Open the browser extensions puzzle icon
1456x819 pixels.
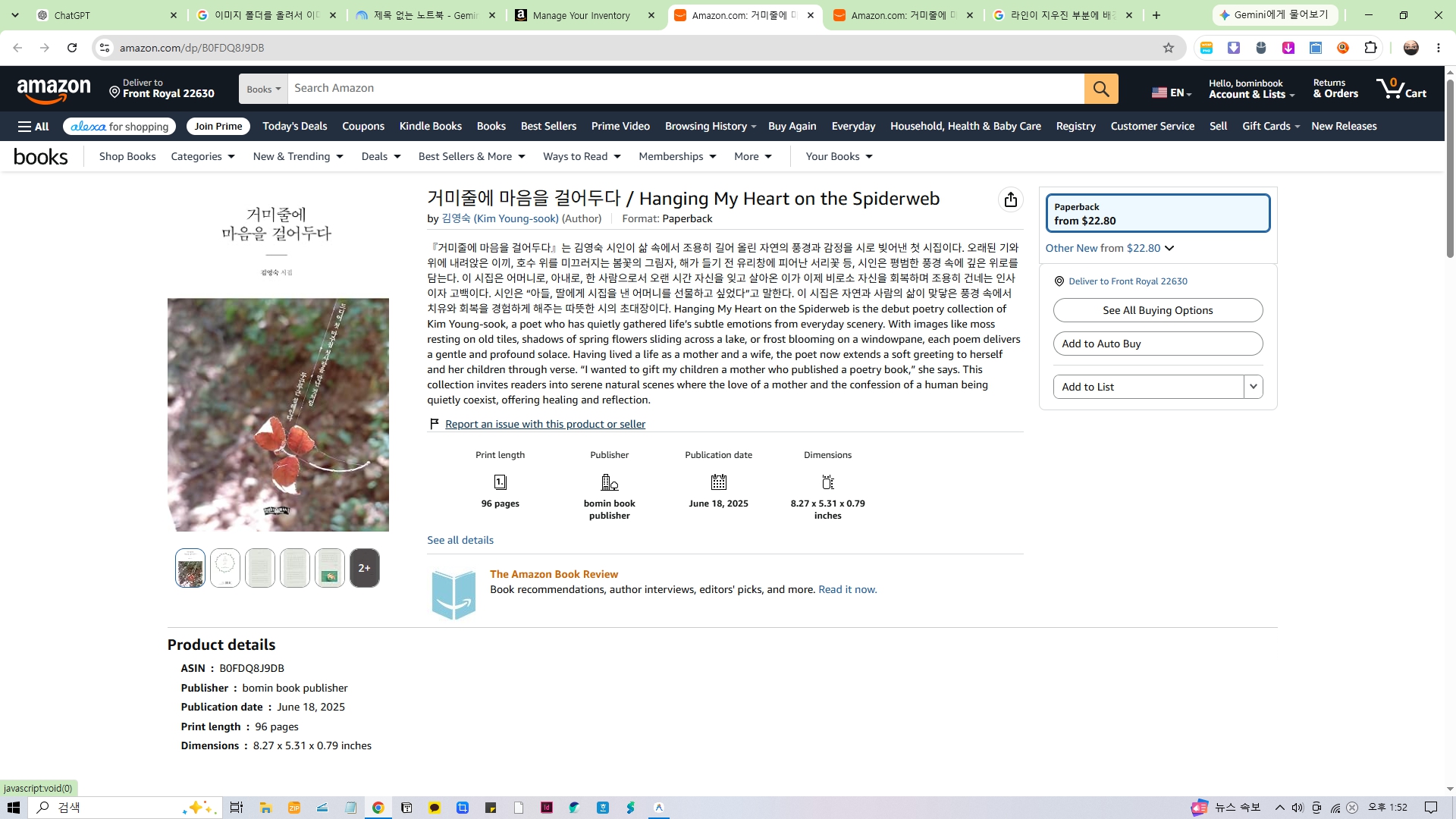[1370, 48]
